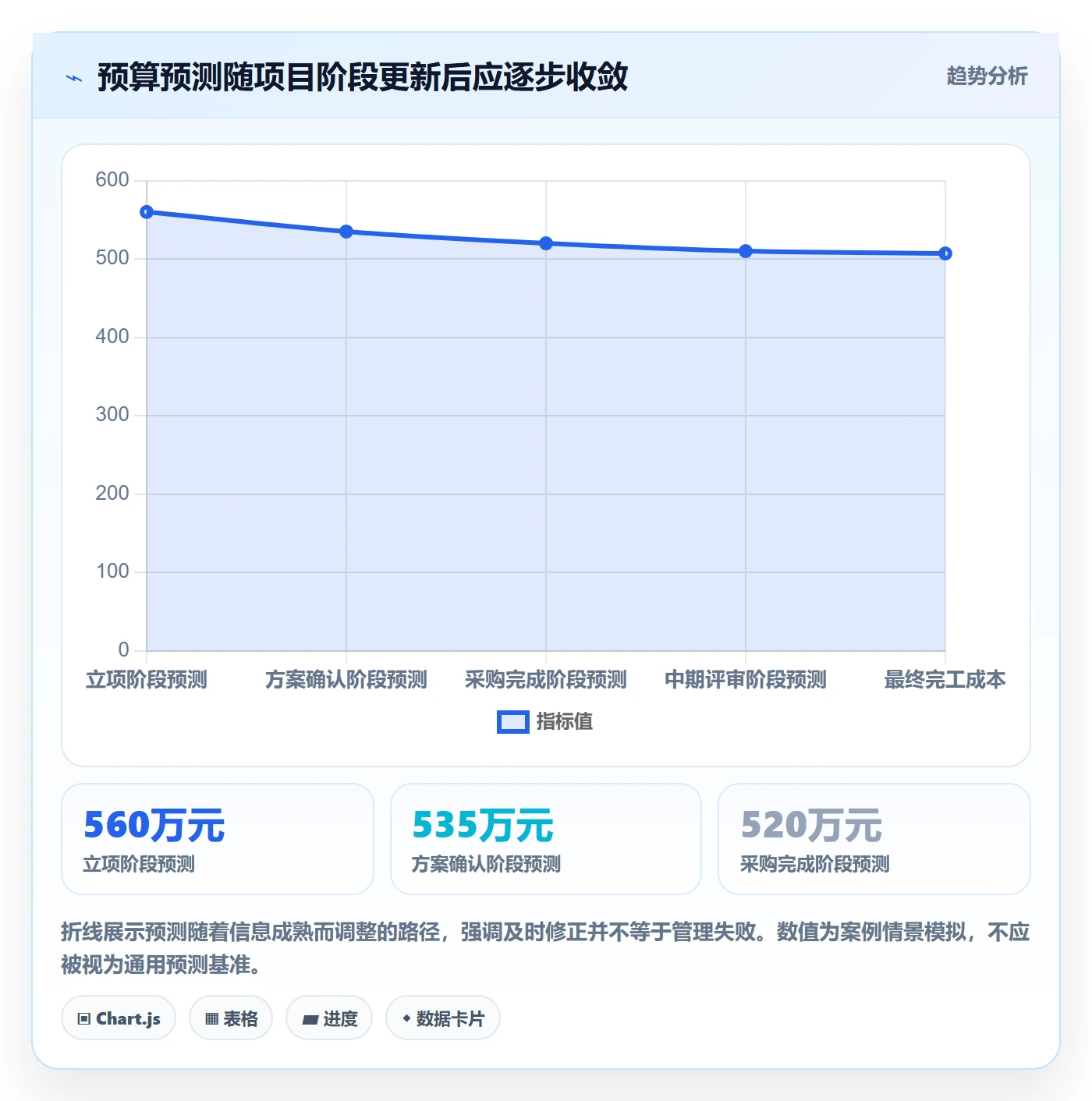The width and height of the screenshot is (1092, 1101).
Task: Click the 600 y-axis value
Action: [112, 180]
